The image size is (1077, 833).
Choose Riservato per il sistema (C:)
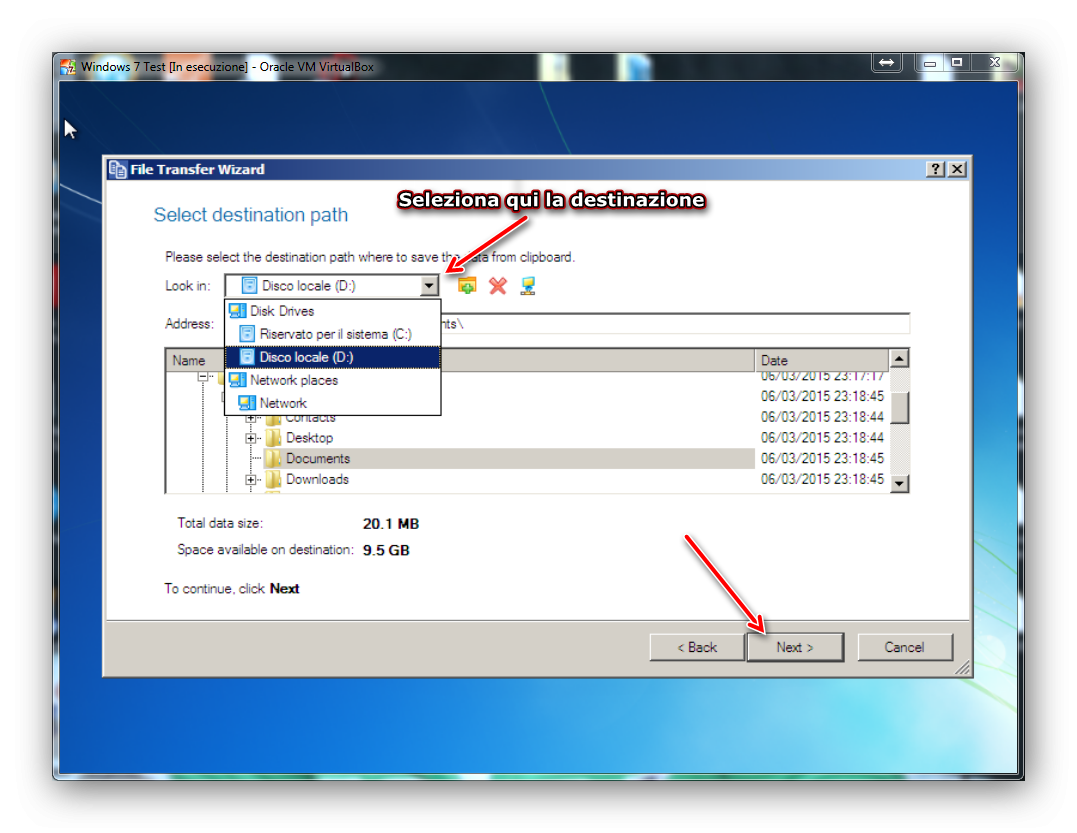click(x=333, y=334)
